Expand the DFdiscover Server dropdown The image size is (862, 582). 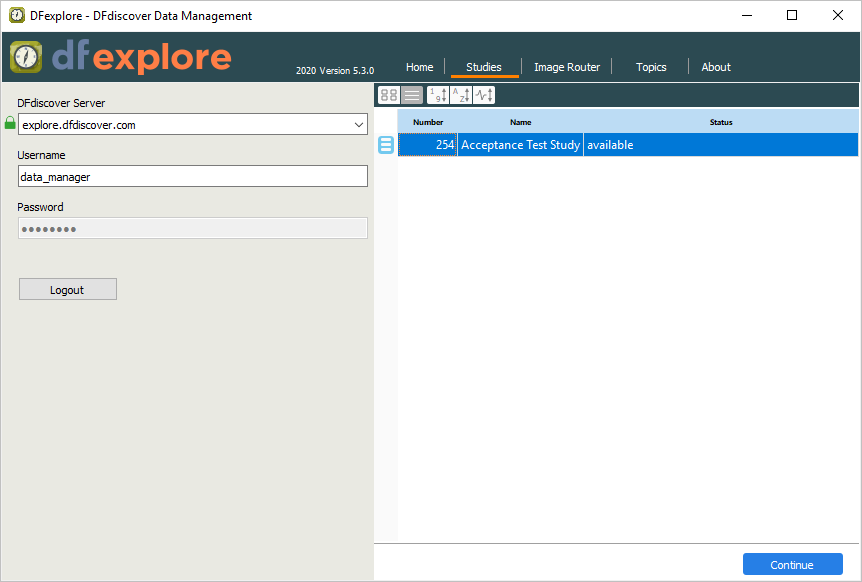click(359, 125)
